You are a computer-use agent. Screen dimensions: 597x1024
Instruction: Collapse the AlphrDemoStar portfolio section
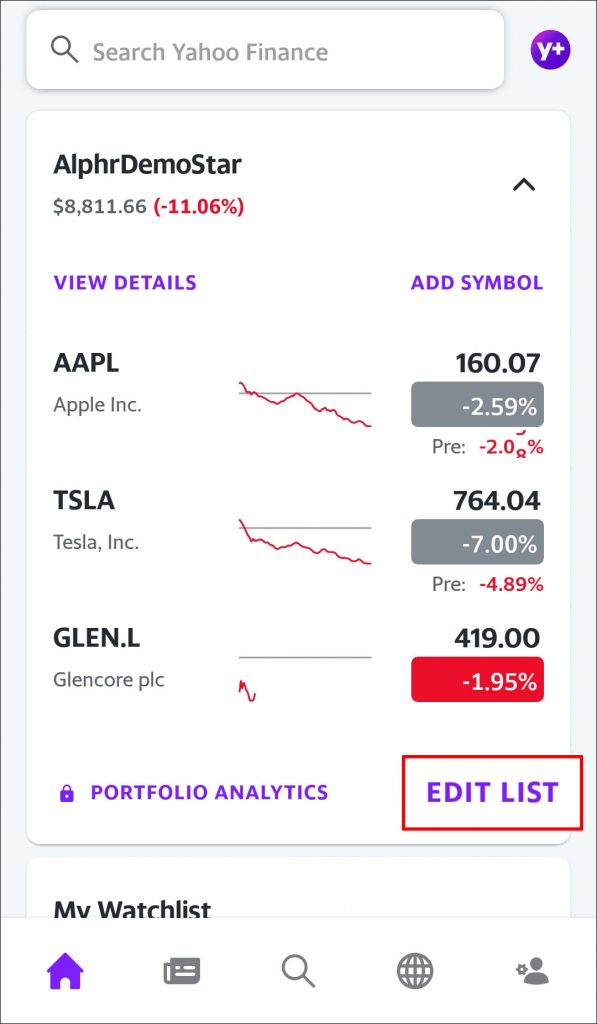(523, 184)
